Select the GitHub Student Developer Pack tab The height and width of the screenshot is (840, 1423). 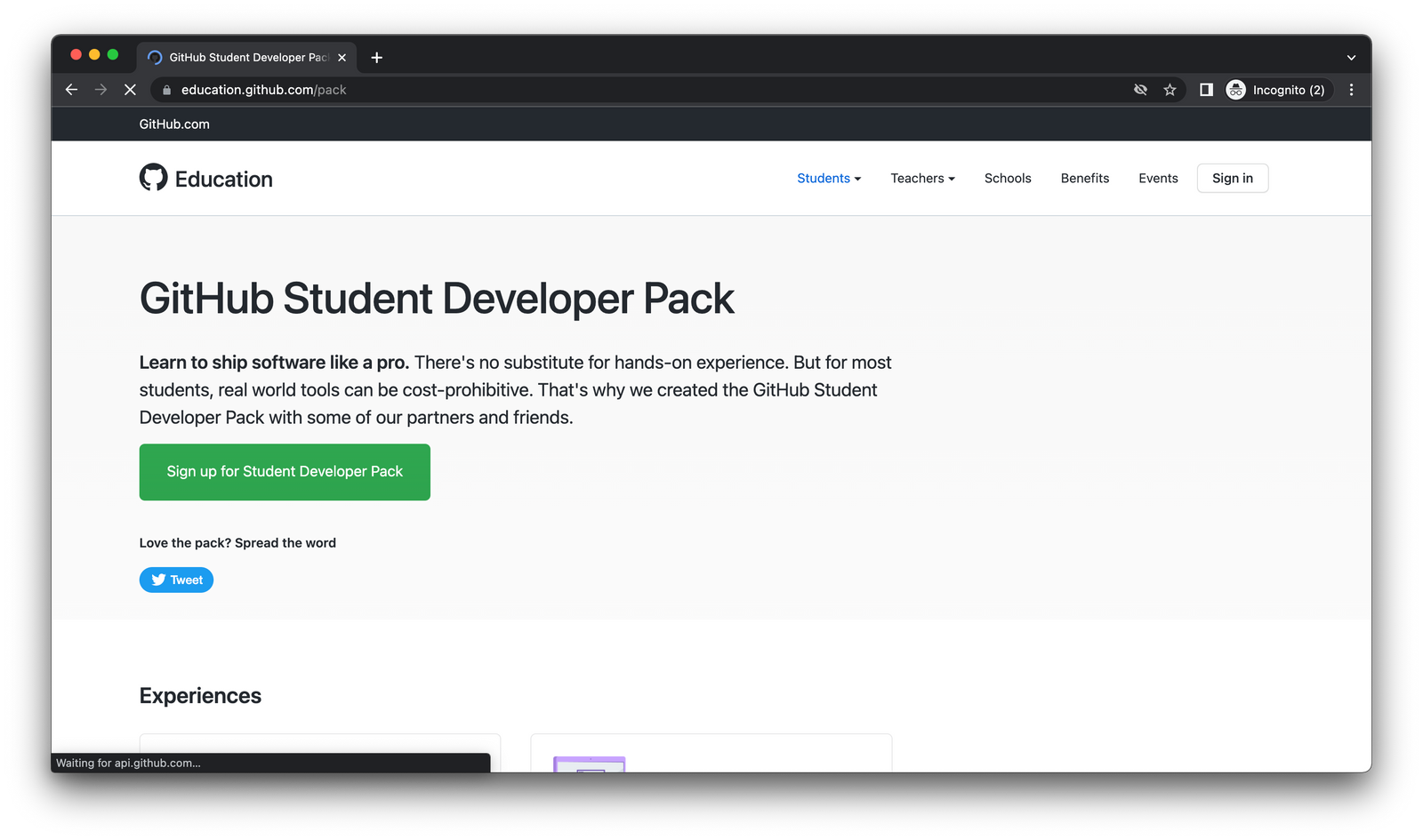[246, 57]
